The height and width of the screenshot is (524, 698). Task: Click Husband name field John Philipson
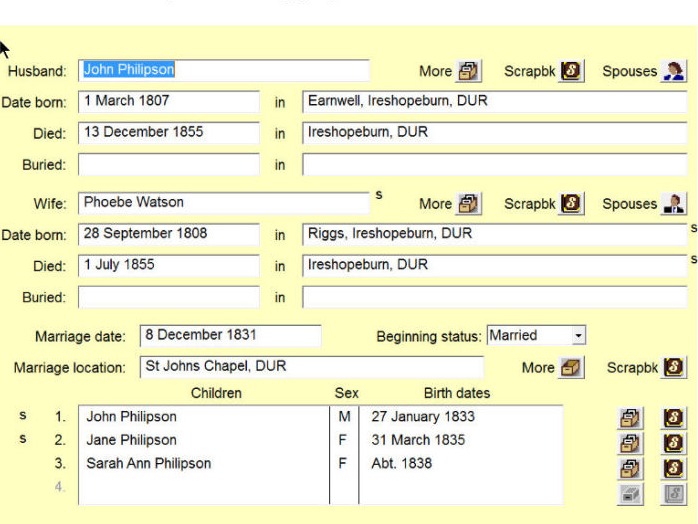click(223, 70)
